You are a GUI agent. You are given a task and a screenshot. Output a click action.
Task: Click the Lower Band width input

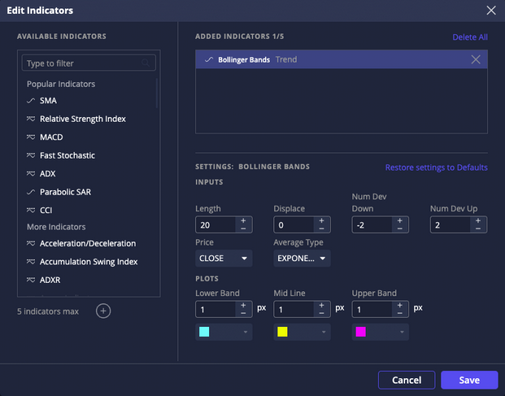[x=216, y=310]
